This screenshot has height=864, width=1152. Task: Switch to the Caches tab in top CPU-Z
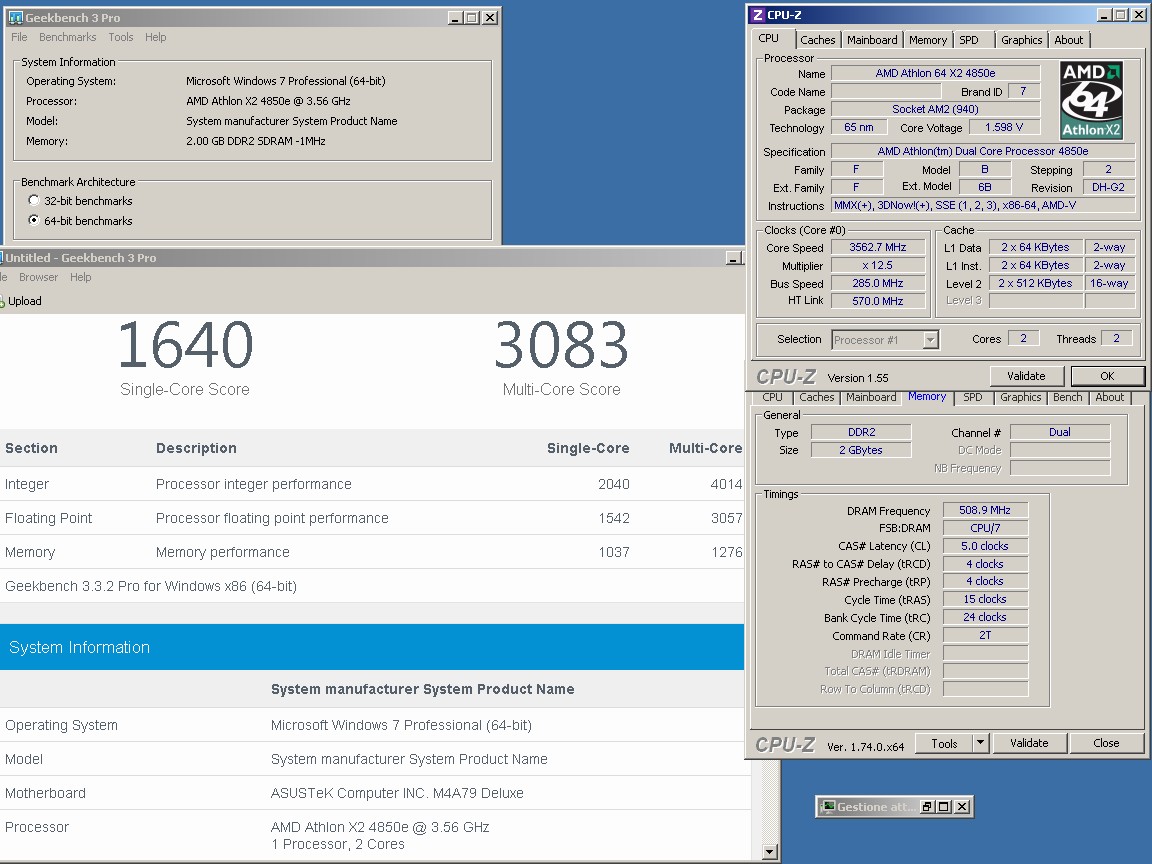pyautogui.click(x=818, y=40)
